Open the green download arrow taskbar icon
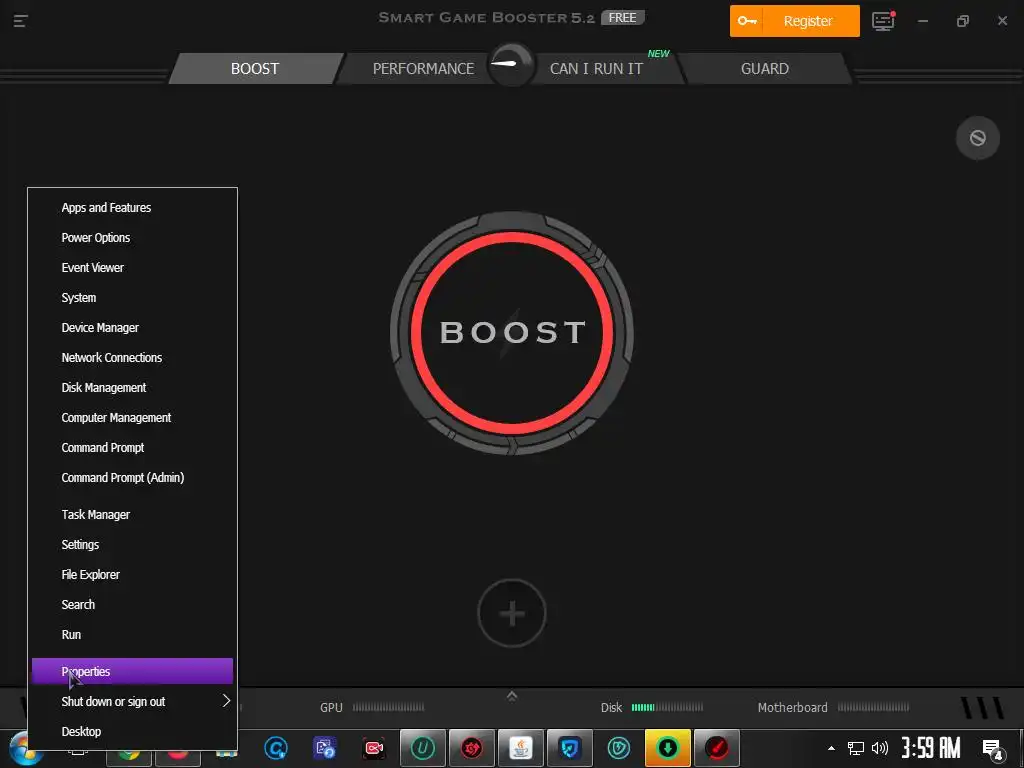 667,748
